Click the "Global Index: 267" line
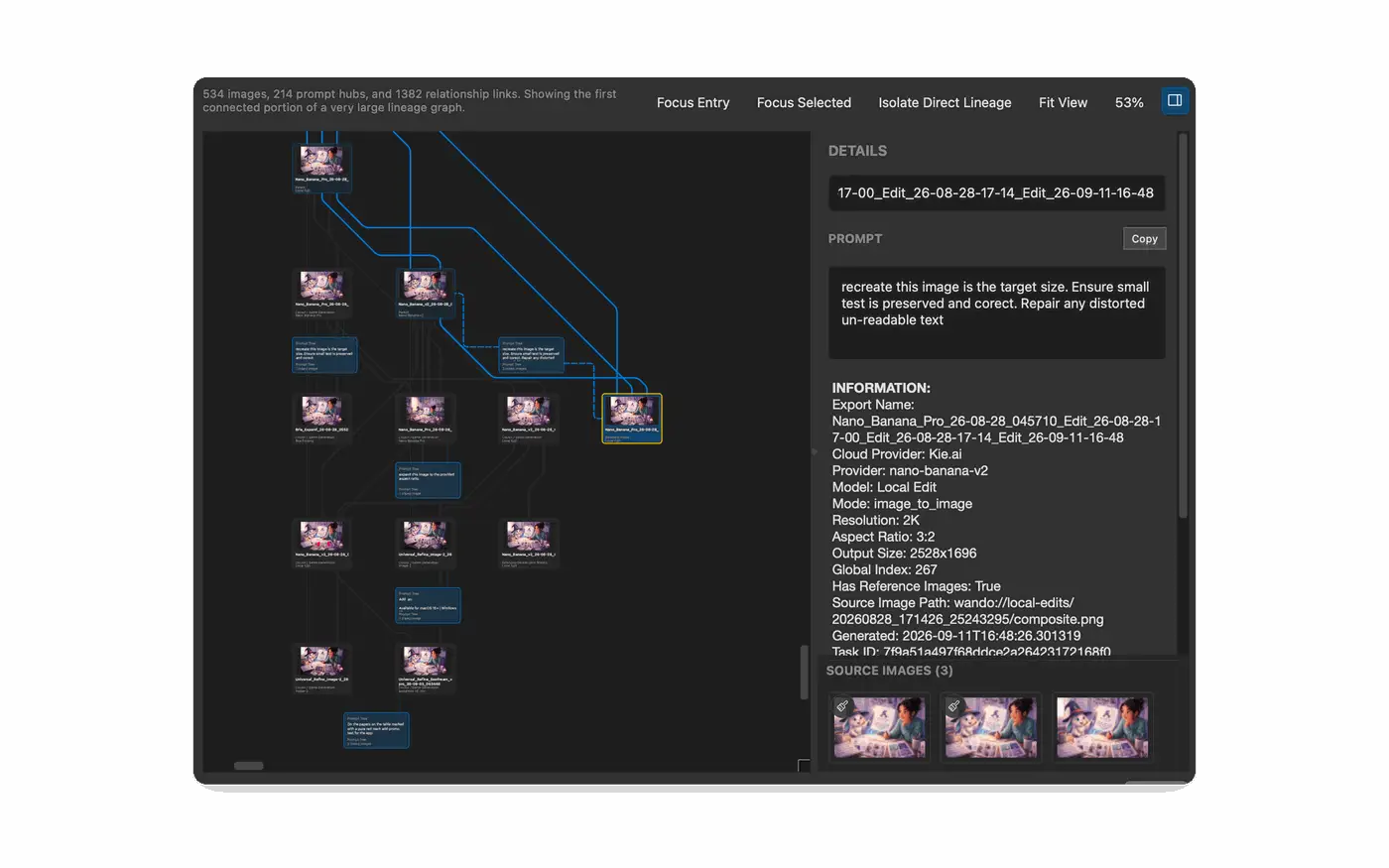Image resolution: width=1389 pixels, height=868 pixels. point(884,569)
